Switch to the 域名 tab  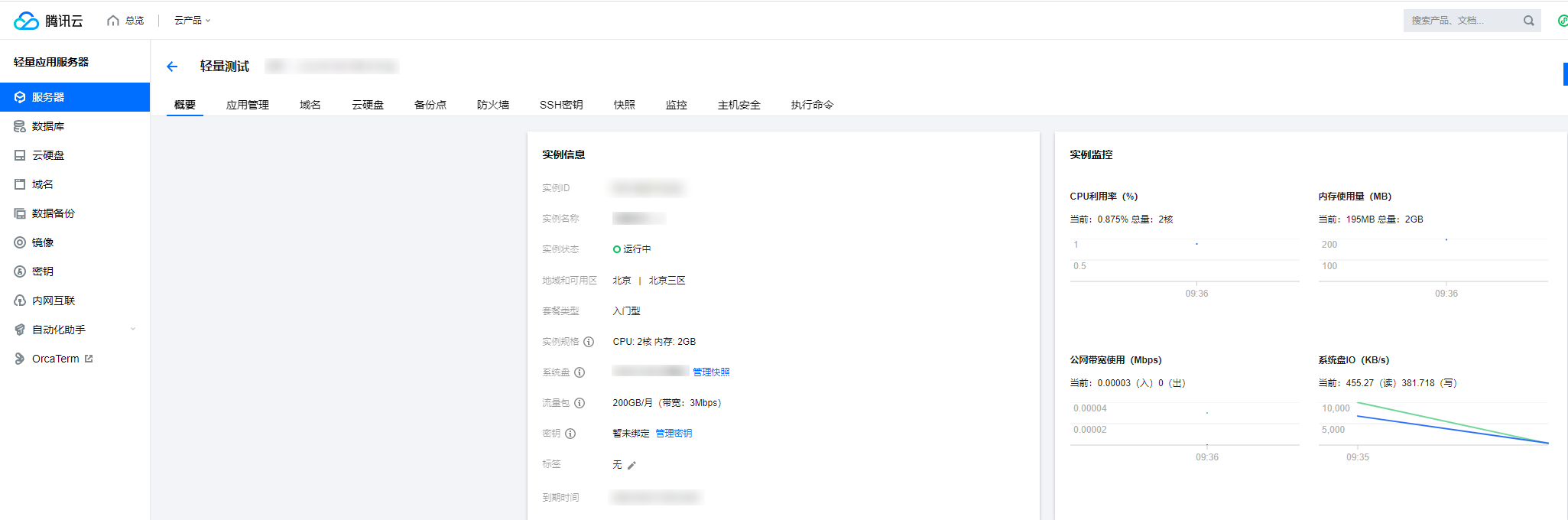point(310,105)
